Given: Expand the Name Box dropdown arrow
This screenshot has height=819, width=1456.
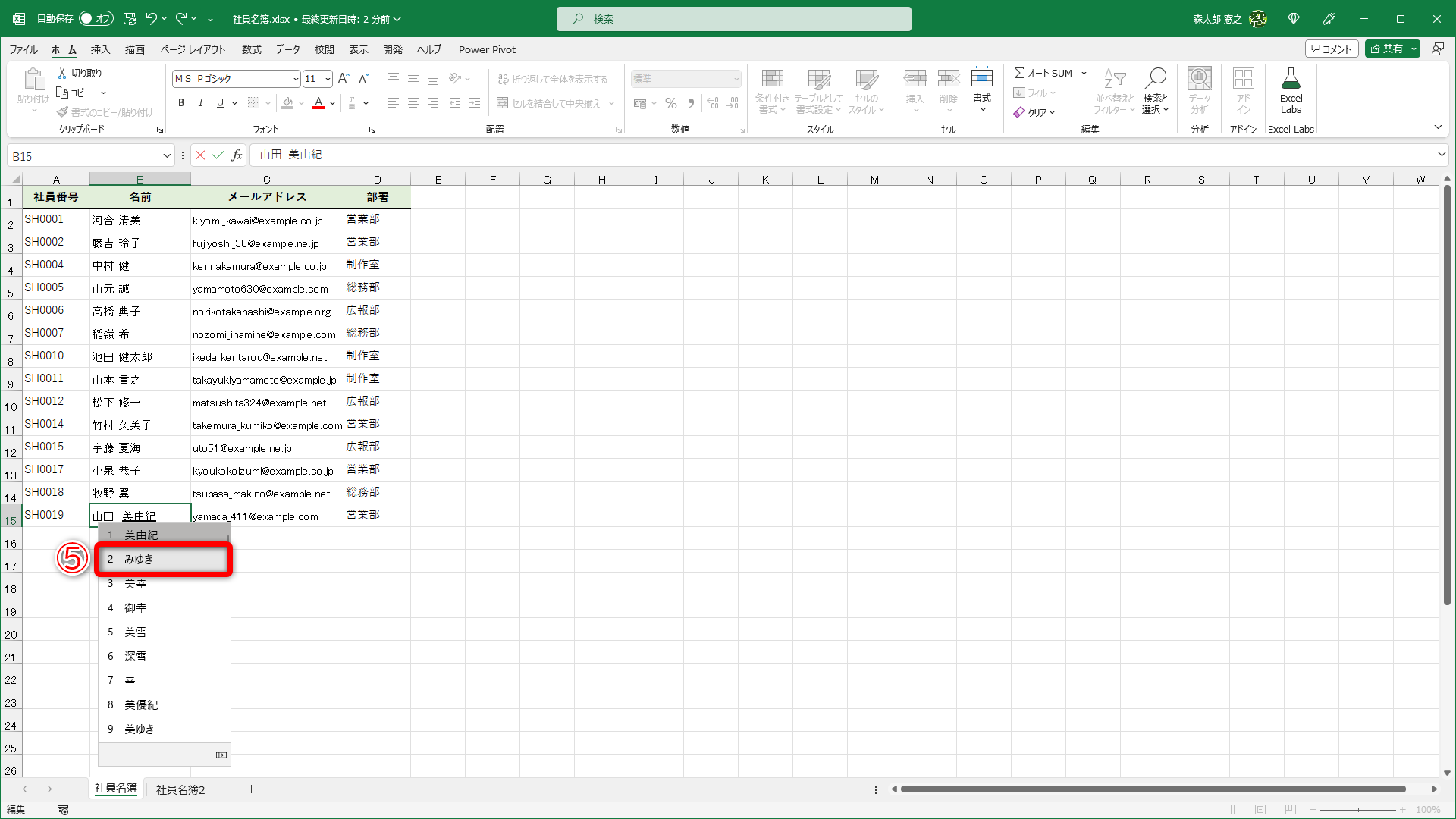Looking at the screenshot, I should 167,156.
